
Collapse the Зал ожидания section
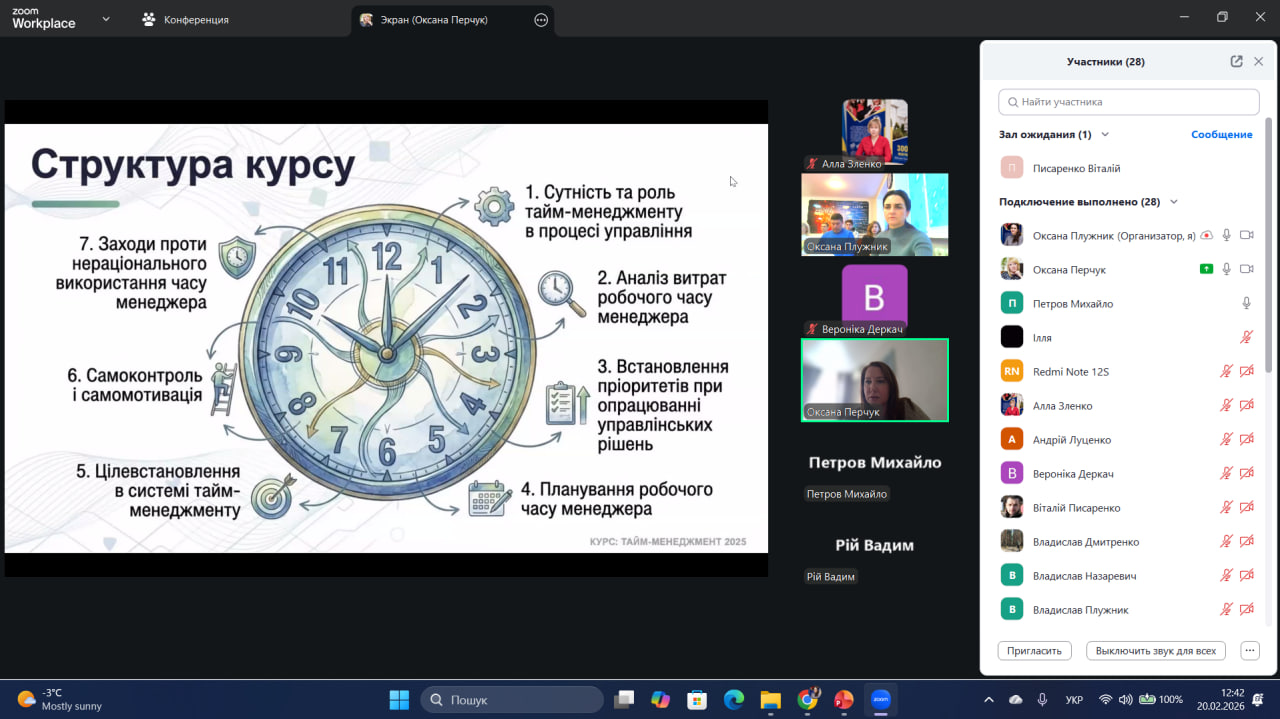tap(1105, 134)
